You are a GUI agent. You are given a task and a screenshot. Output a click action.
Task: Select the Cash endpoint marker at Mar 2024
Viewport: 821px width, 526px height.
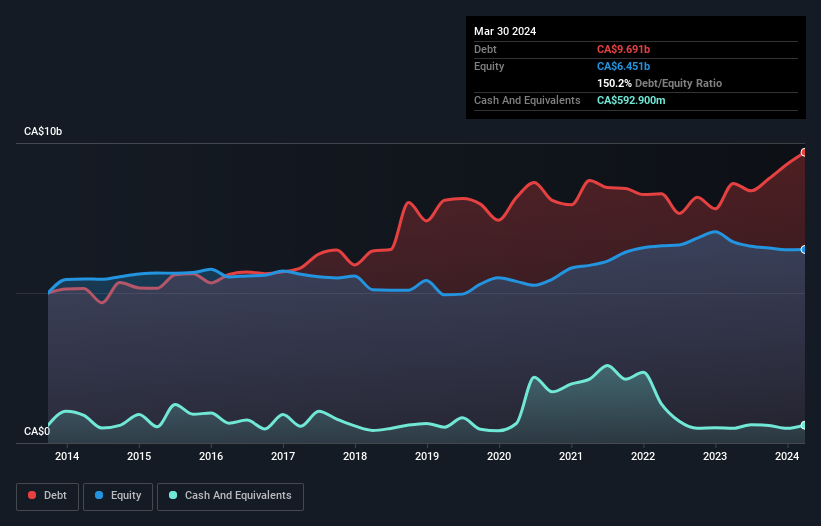point(804,426)
